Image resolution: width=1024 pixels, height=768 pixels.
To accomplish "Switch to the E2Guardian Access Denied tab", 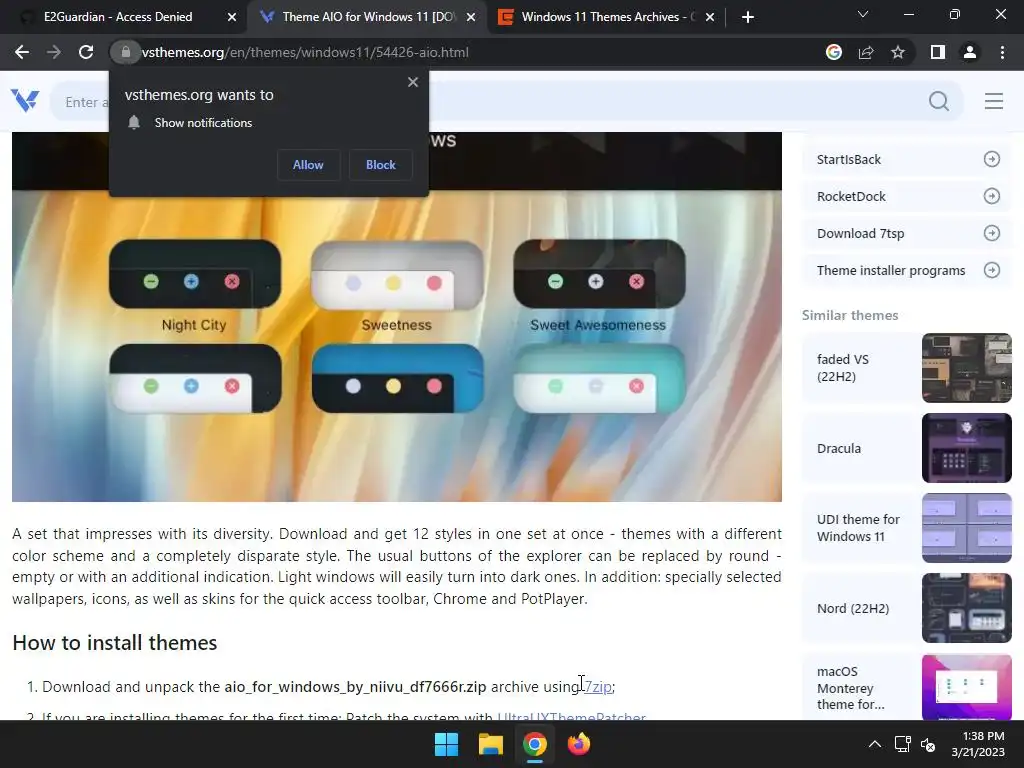I will click(x=118, y=17).
